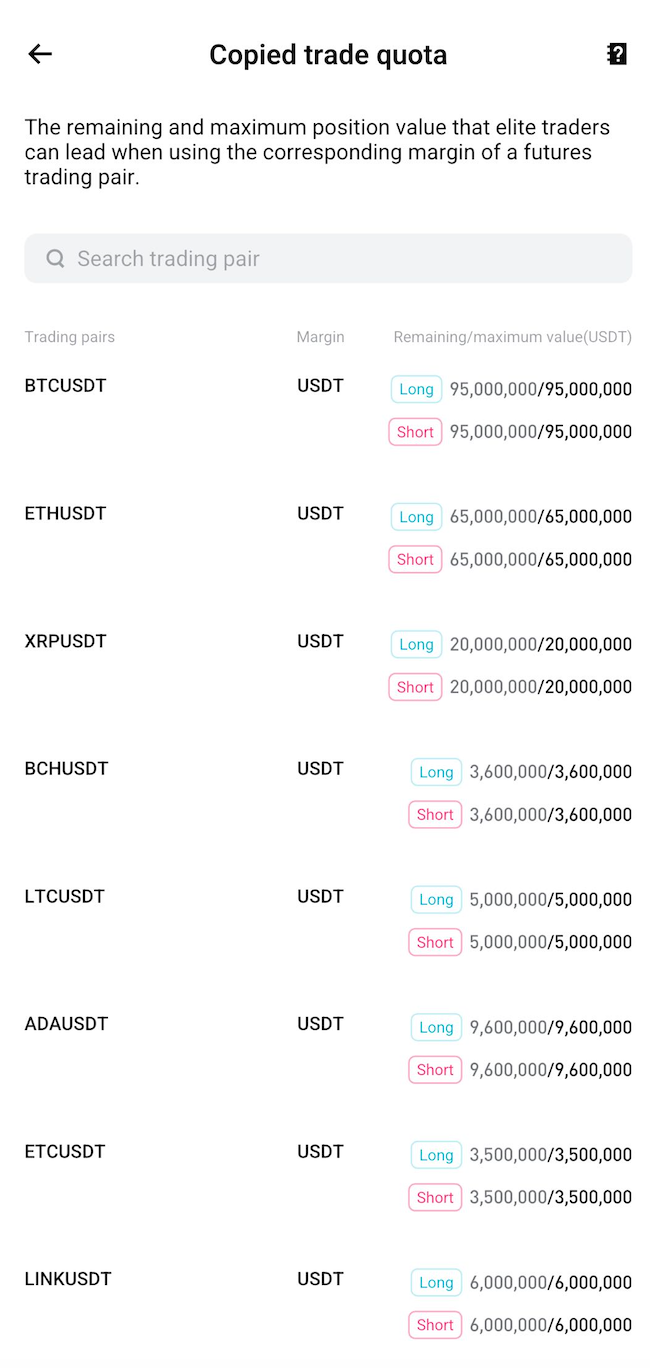
Task: Open the BCHUSDT pair row
Action: [x=65, y=769]
